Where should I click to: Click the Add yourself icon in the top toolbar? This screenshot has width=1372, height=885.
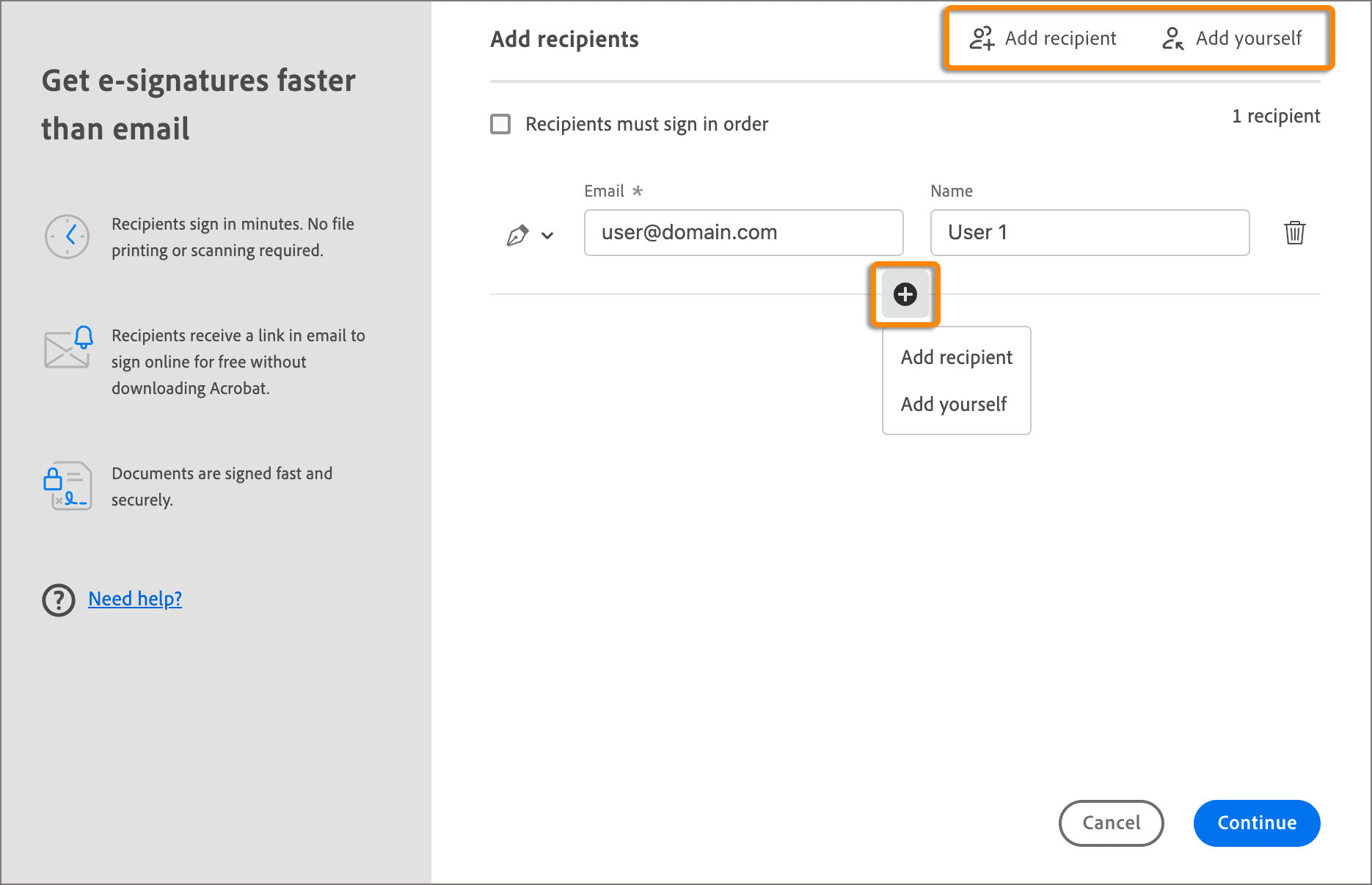[1173, 38]
